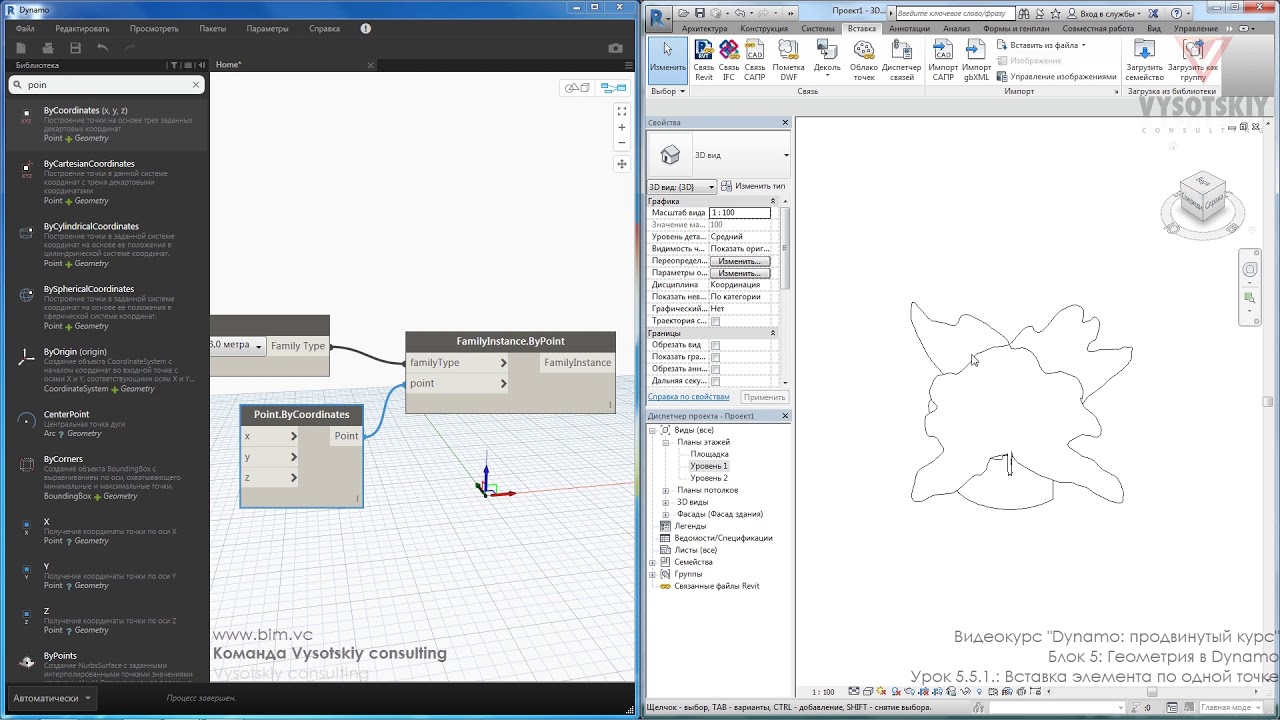Select Уровень 2 in project browser

(709, 478)
